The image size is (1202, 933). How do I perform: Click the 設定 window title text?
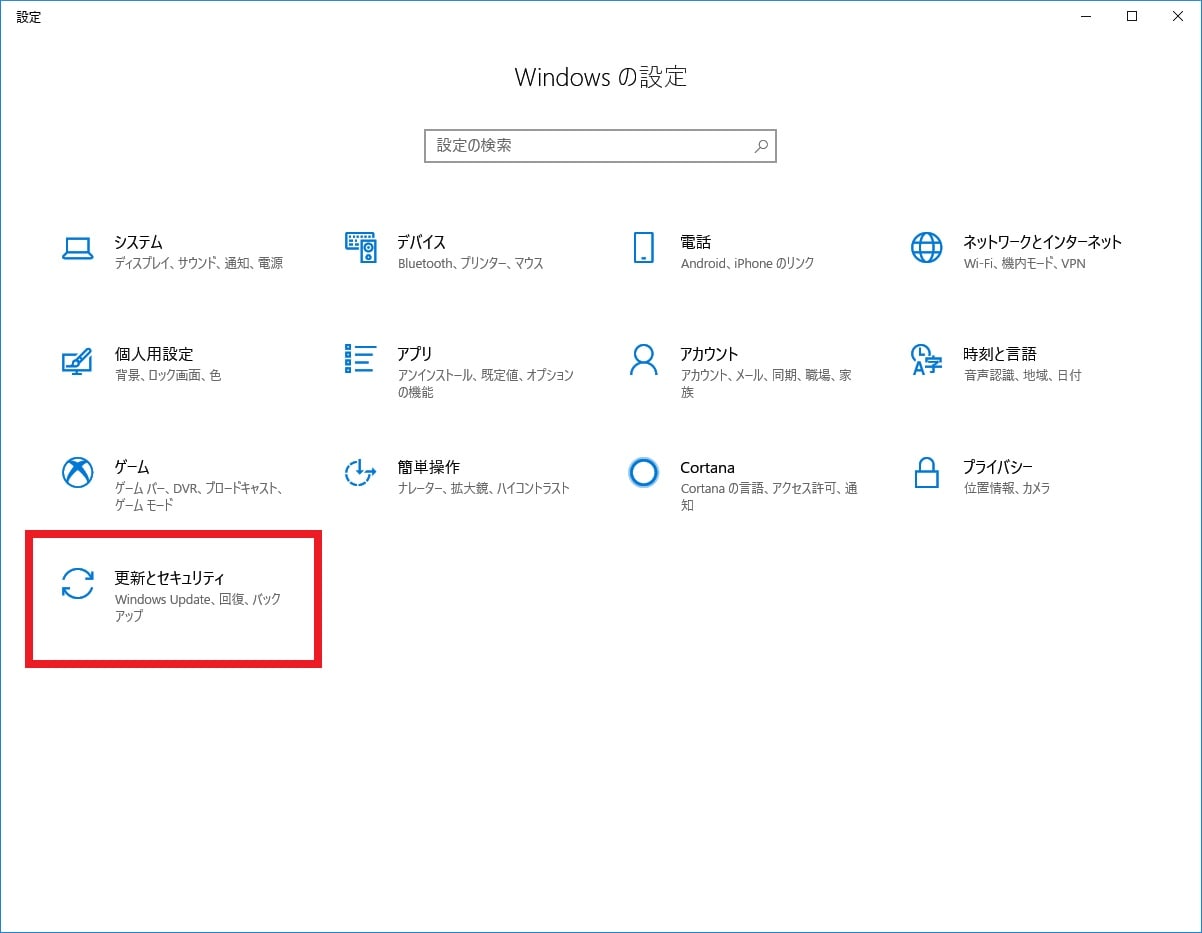click(29, 17)
